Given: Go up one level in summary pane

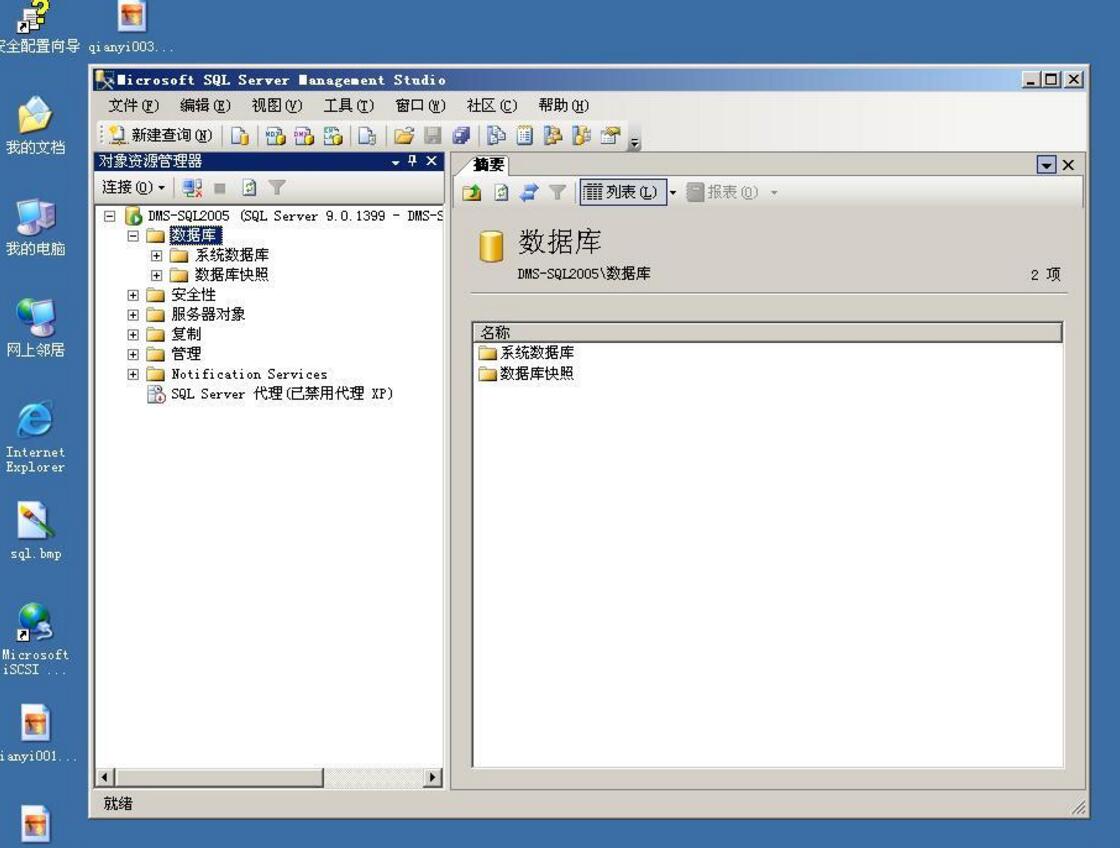Looking at the screenshot, I should 471,192.
